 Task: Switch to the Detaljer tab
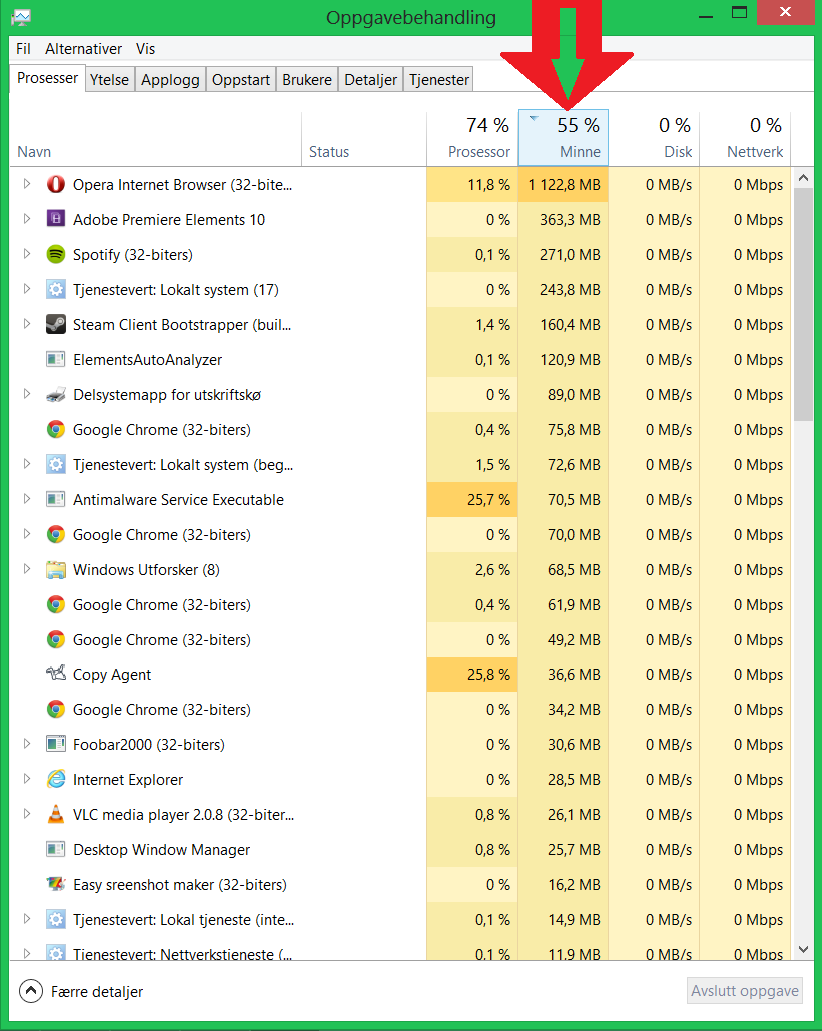point(371,80)
